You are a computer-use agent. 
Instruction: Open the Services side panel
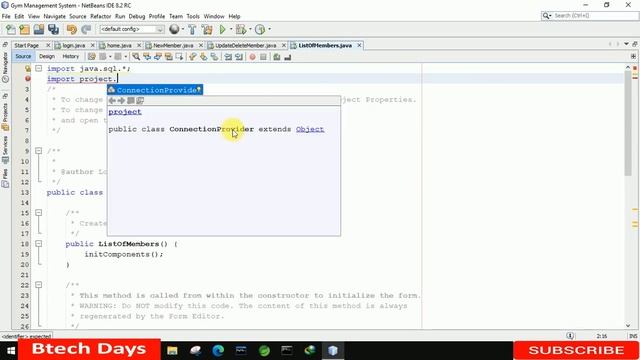click(x=5, y=149)
